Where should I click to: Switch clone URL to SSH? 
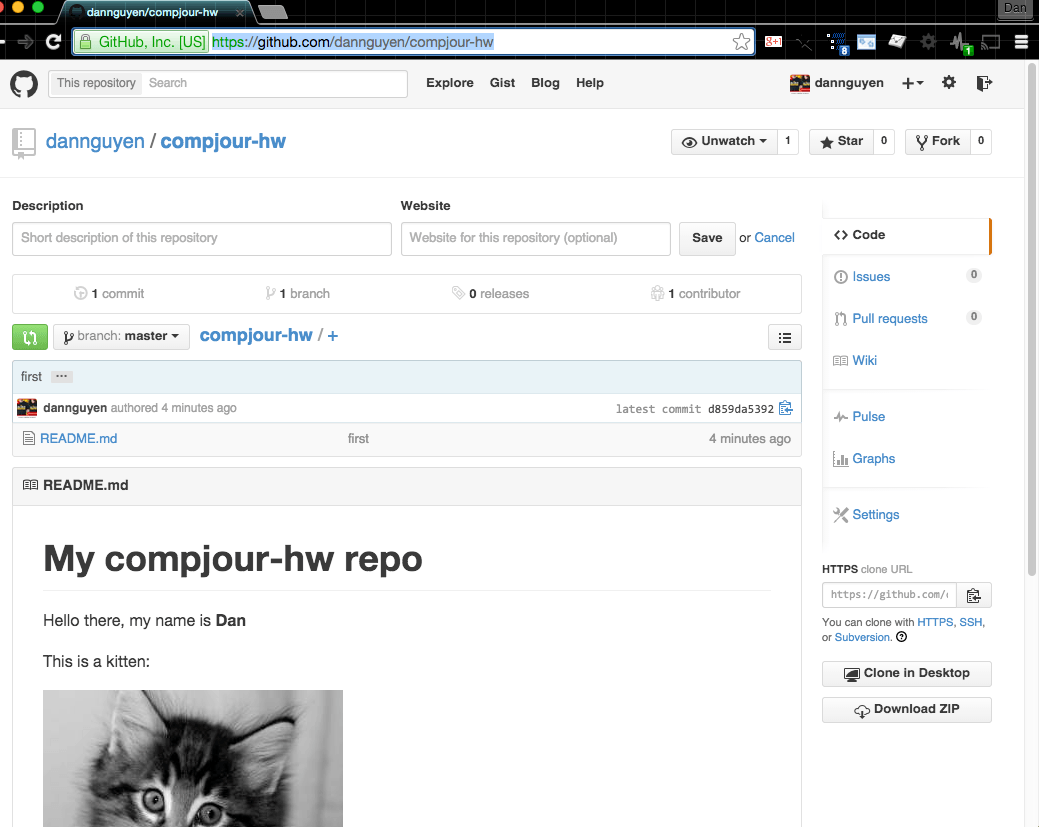tap(971, 622)
